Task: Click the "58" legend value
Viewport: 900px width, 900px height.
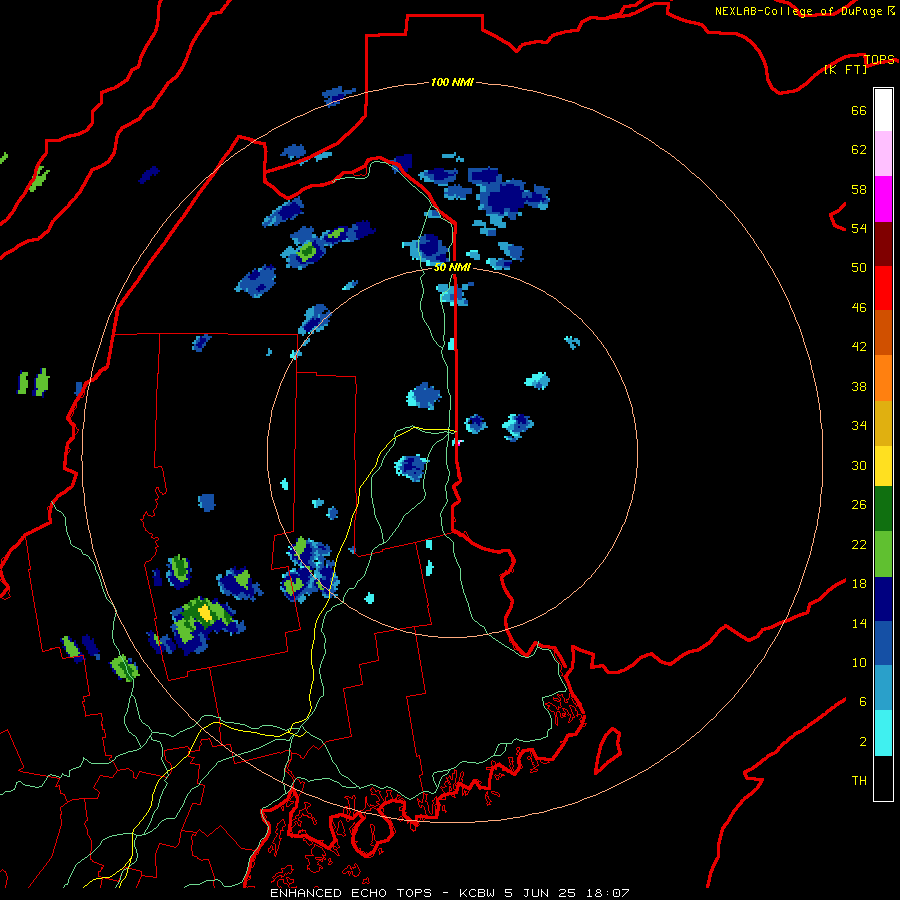Action: [x=859, y=189]
